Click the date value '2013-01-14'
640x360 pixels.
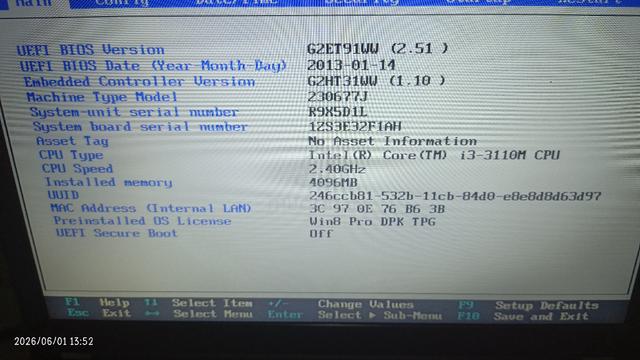click(351, 65)
